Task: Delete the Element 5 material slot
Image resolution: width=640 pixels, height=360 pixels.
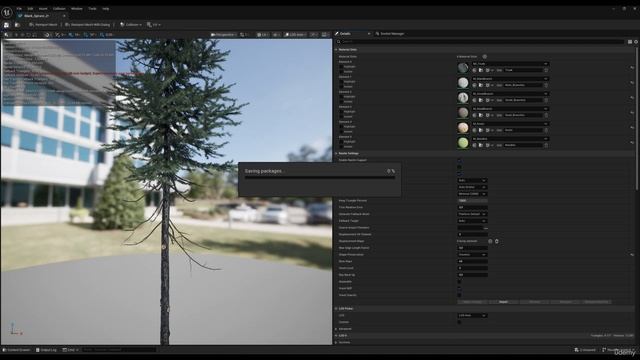Action: tap(546, 145)
